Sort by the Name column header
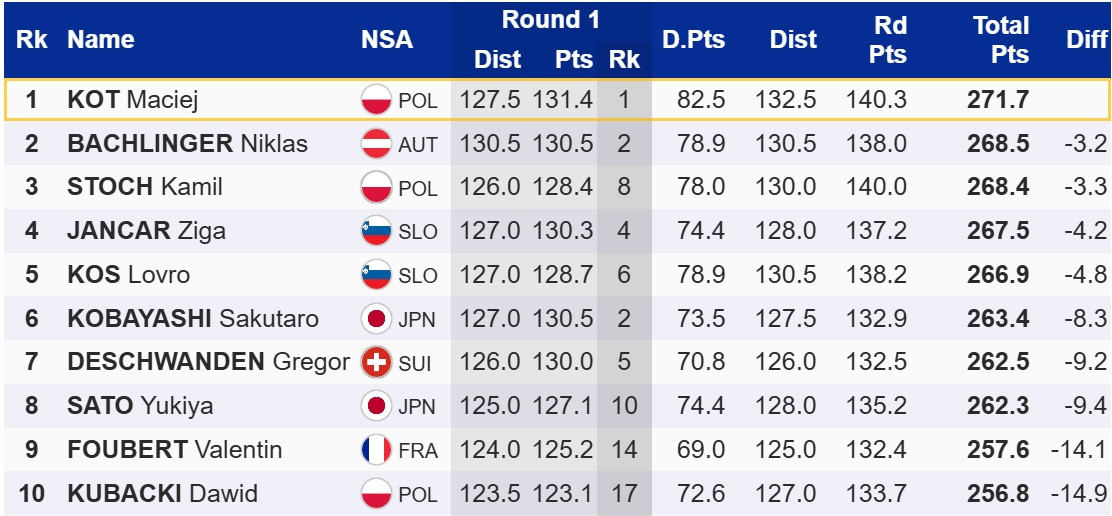 [101, 40]
